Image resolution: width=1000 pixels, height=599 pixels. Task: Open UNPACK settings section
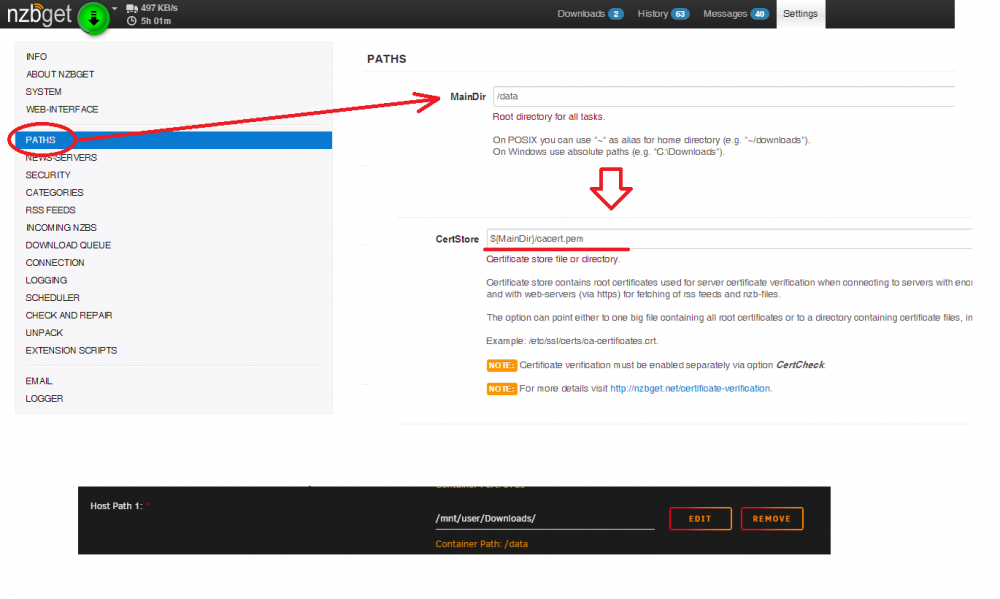point(44,333)
